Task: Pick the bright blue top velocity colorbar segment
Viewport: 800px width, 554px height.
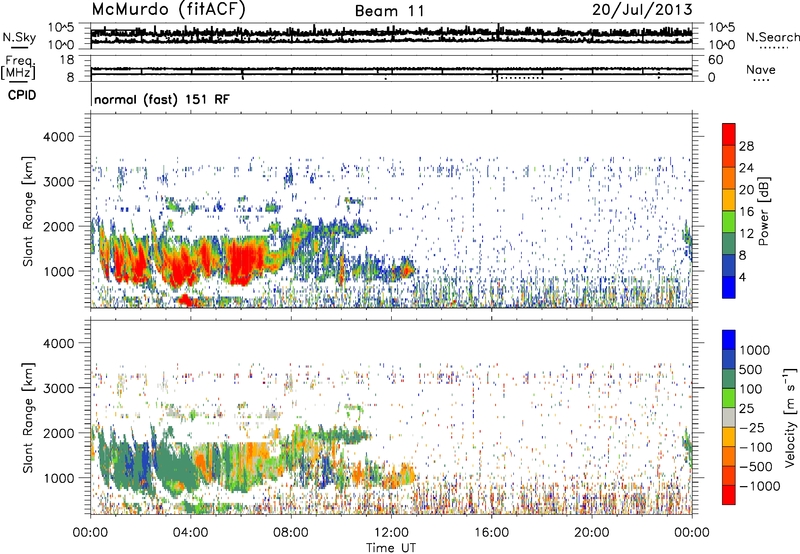Action: coord(729,340)
